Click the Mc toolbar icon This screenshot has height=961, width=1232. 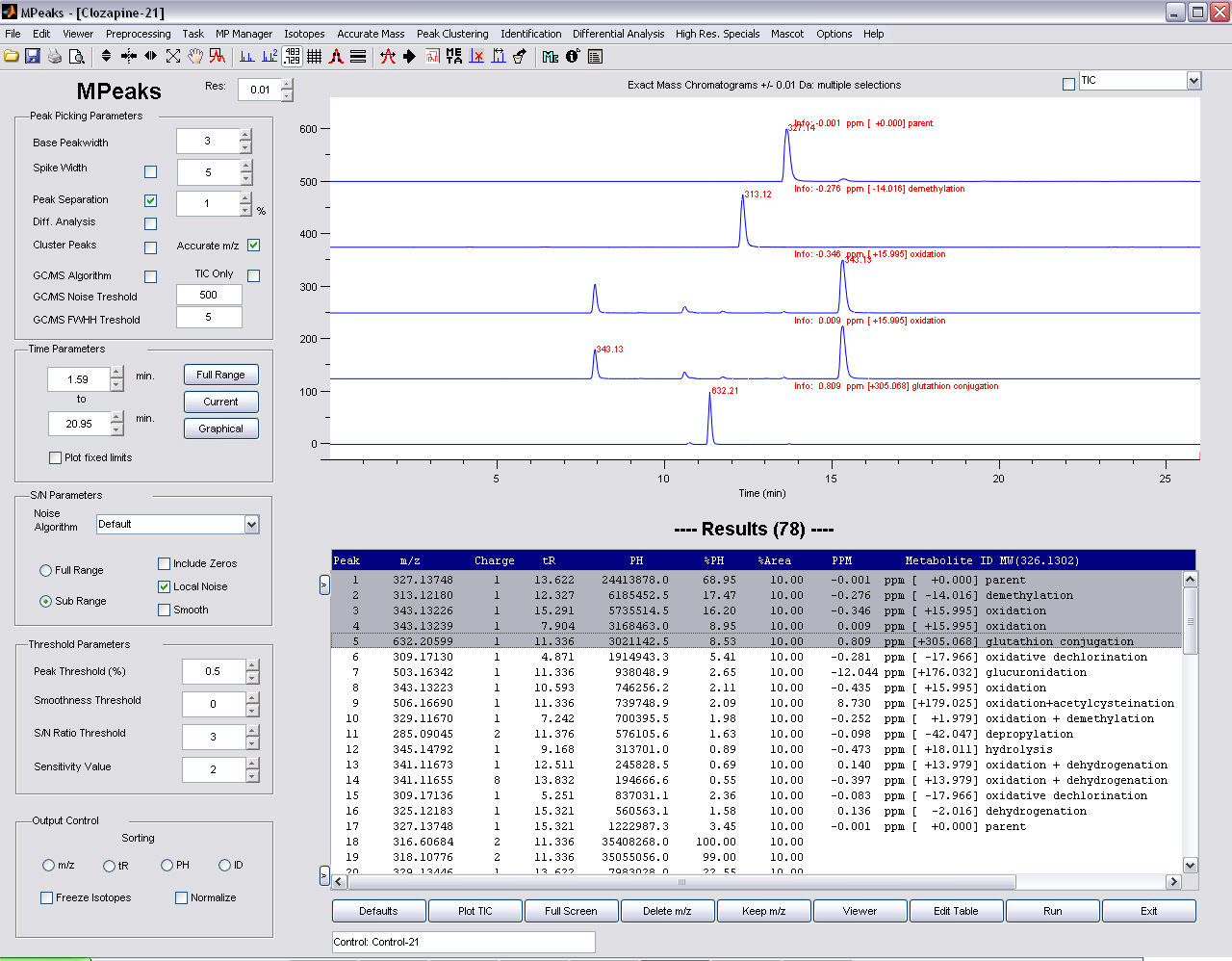551,56
